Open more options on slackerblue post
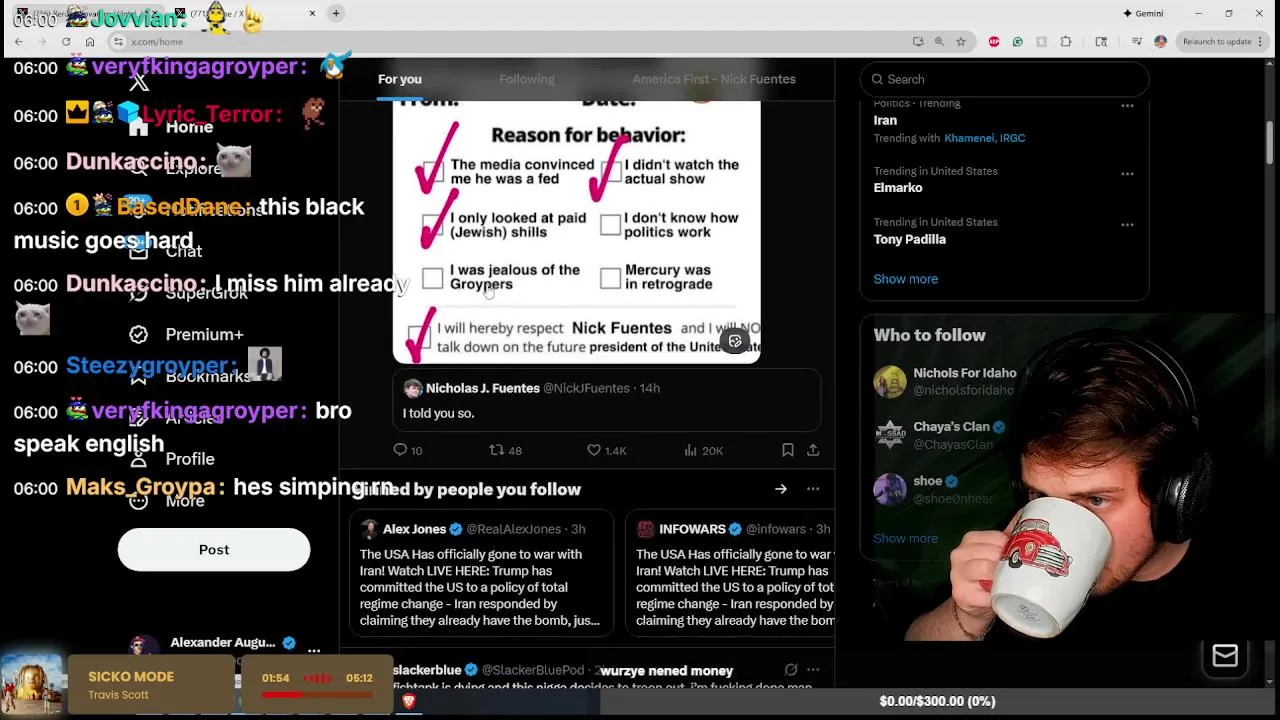Viewport: 1280px width, 720px height. pos(813,670)
